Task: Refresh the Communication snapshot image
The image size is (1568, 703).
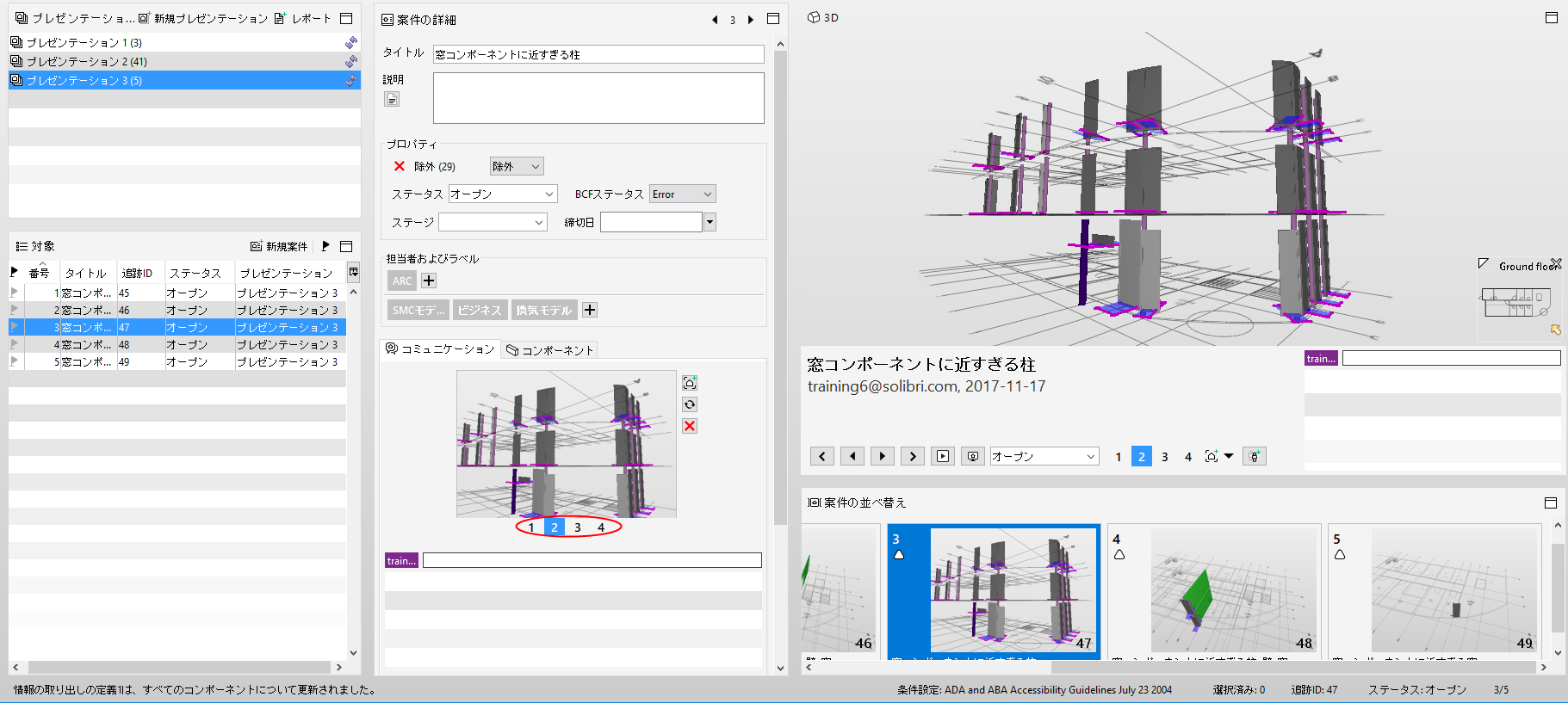Action: pyautogui.click(x=690, y=404)
